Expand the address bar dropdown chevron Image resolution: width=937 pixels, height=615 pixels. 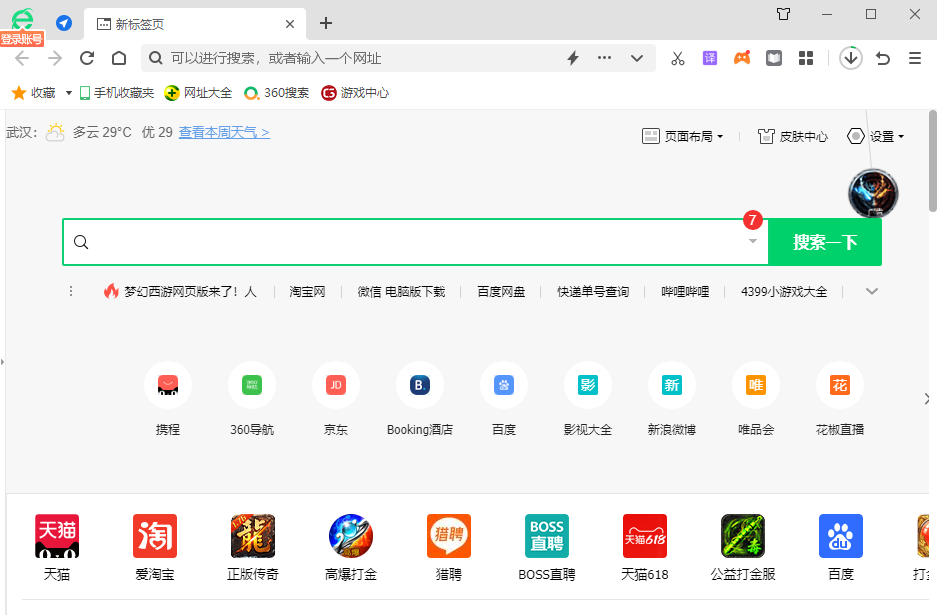click(x=637, y=58)
